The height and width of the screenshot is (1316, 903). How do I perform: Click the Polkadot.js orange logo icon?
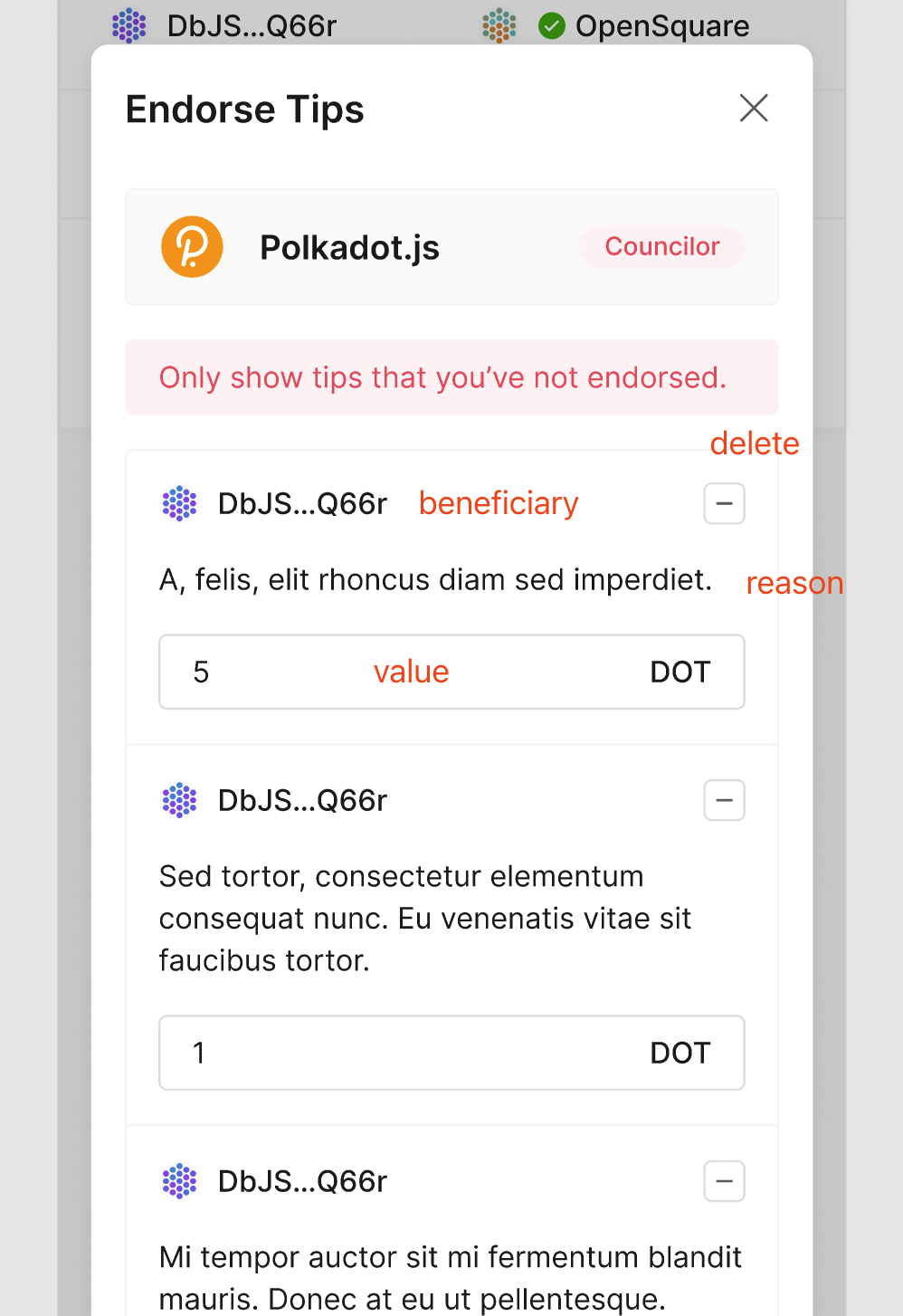pos(192,246)
